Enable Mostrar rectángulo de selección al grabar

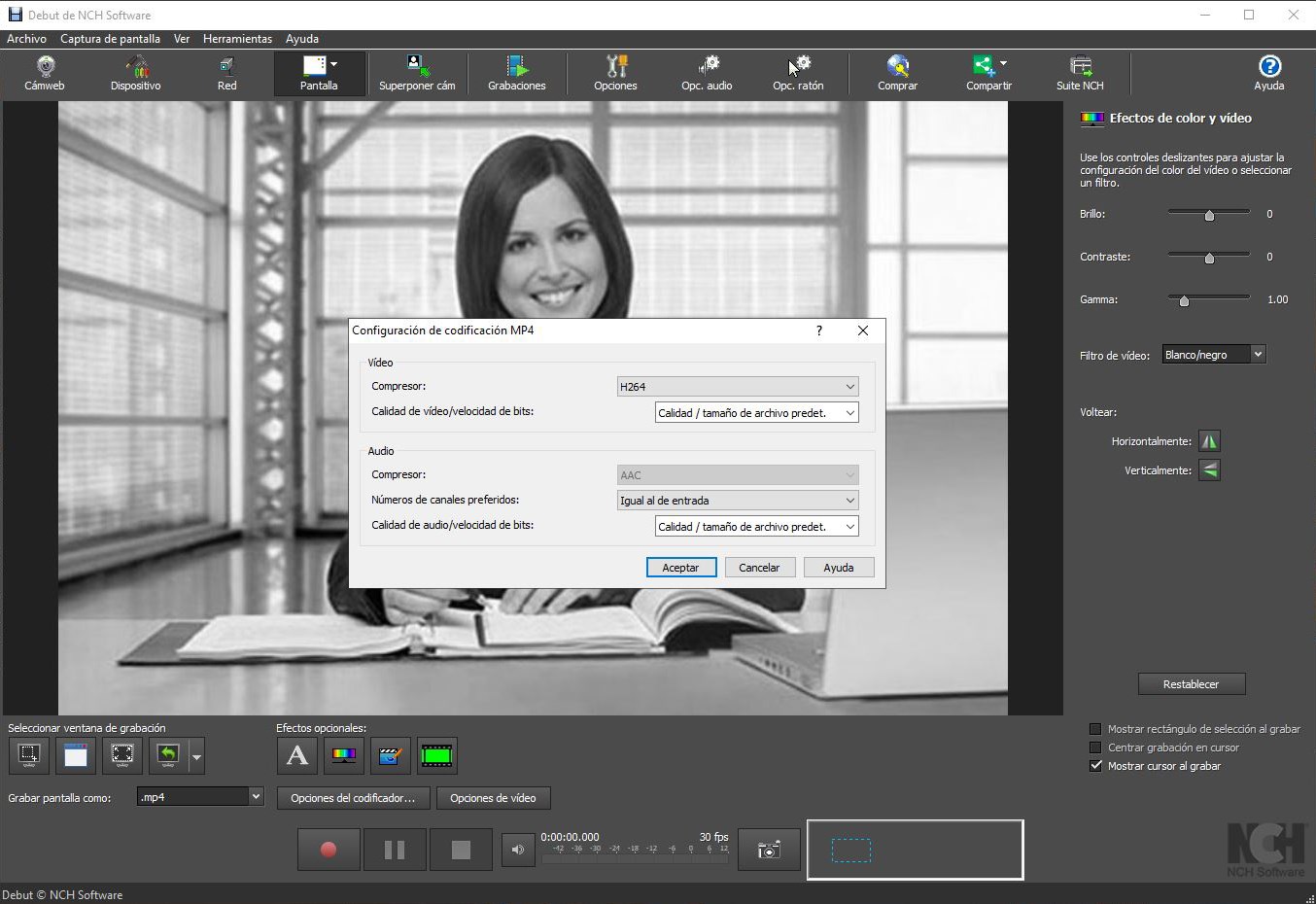tap(1095, 729)
